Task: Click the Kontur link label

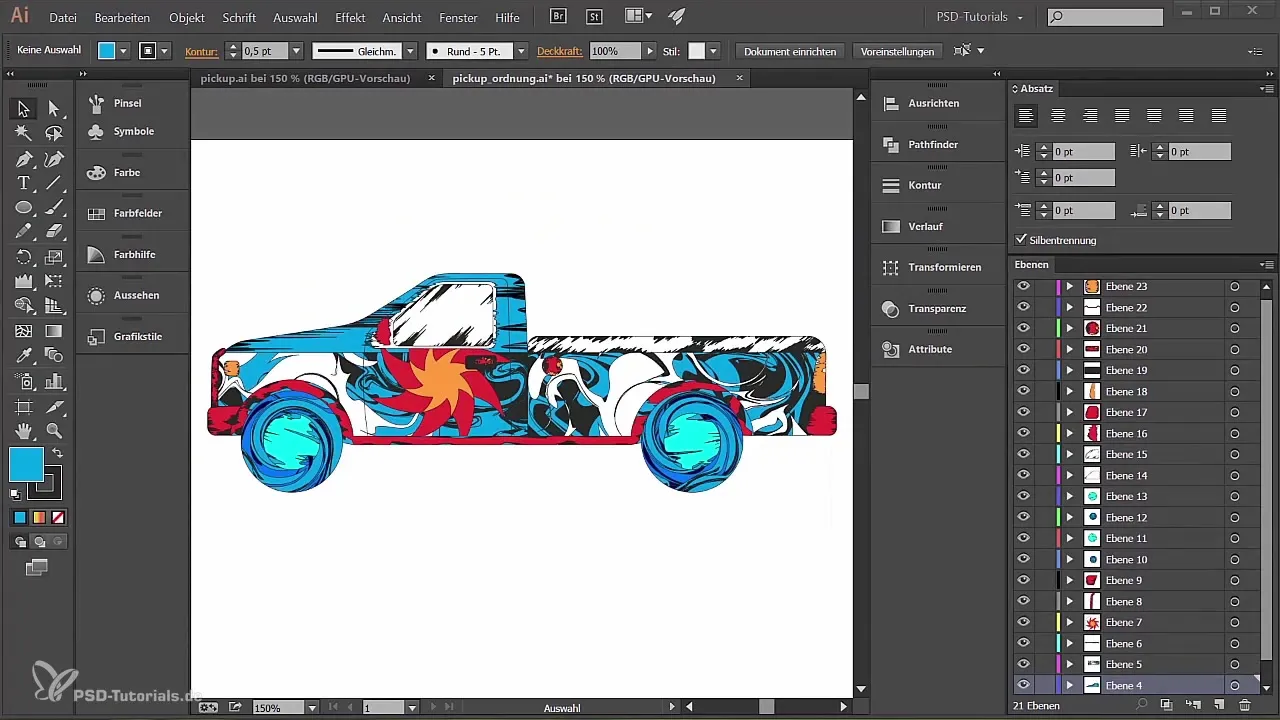Action: point(201,51)
